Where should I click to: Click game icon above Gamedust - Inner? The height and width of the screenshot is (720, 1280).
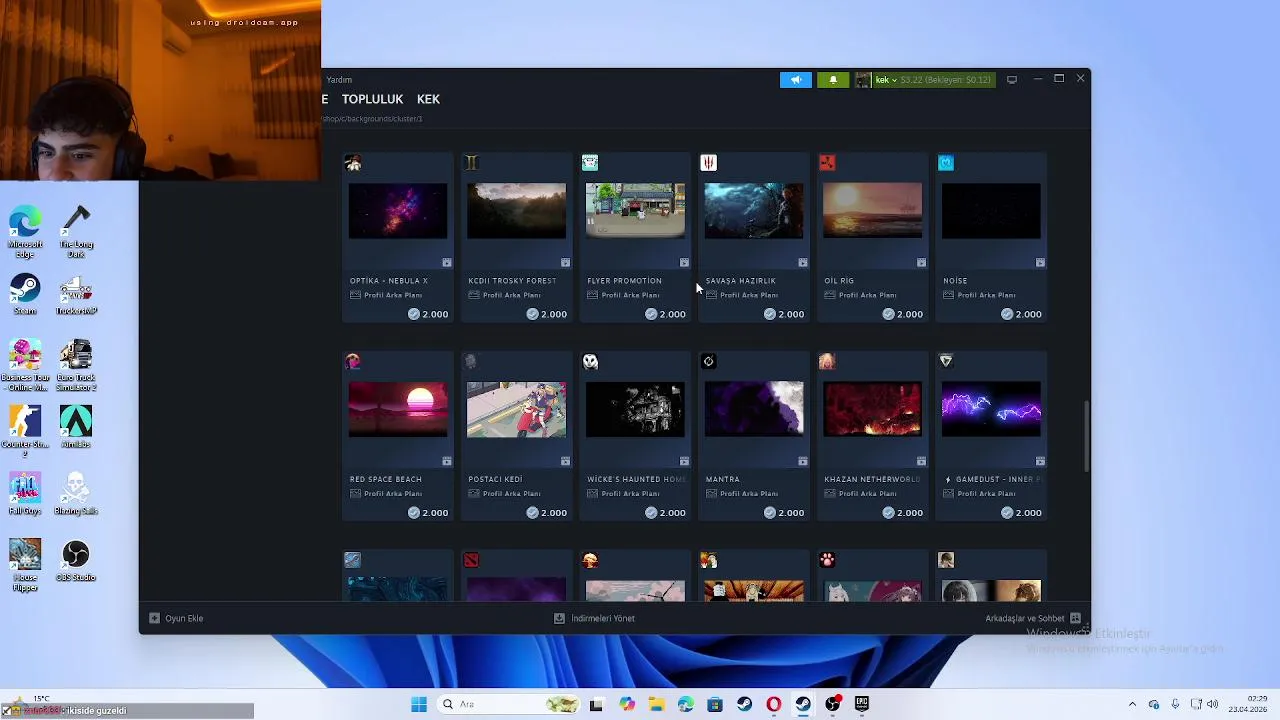point(946,361)
